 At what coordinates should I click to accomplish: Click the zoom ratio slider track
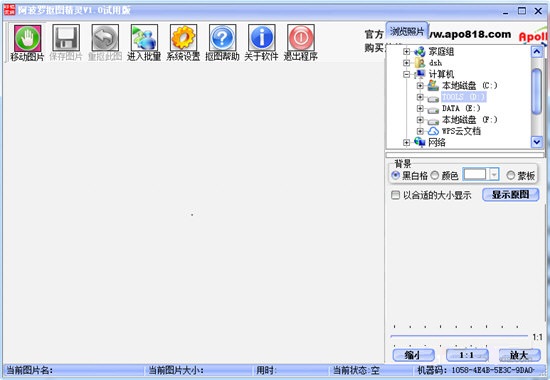459,336
